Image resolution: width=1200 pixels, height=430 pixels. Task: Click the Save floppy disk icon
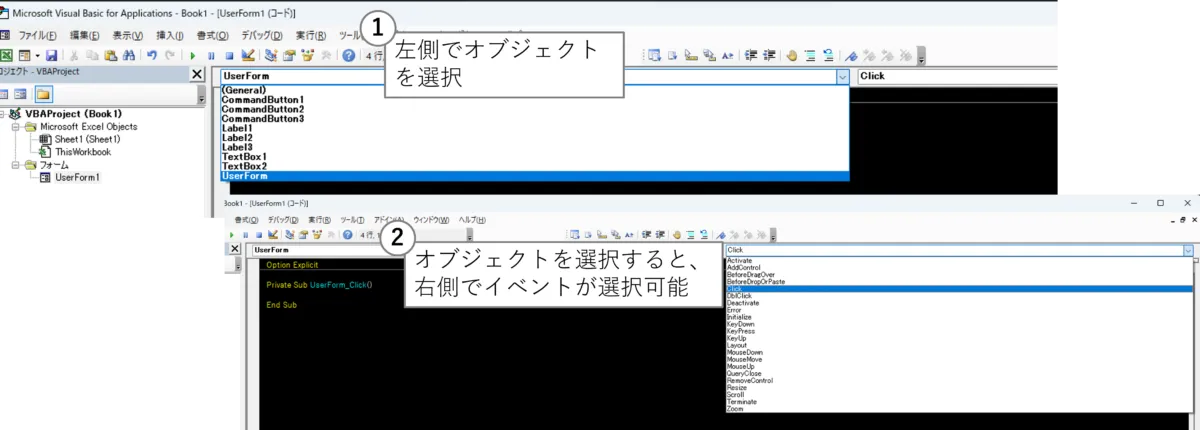pos(51,56)
